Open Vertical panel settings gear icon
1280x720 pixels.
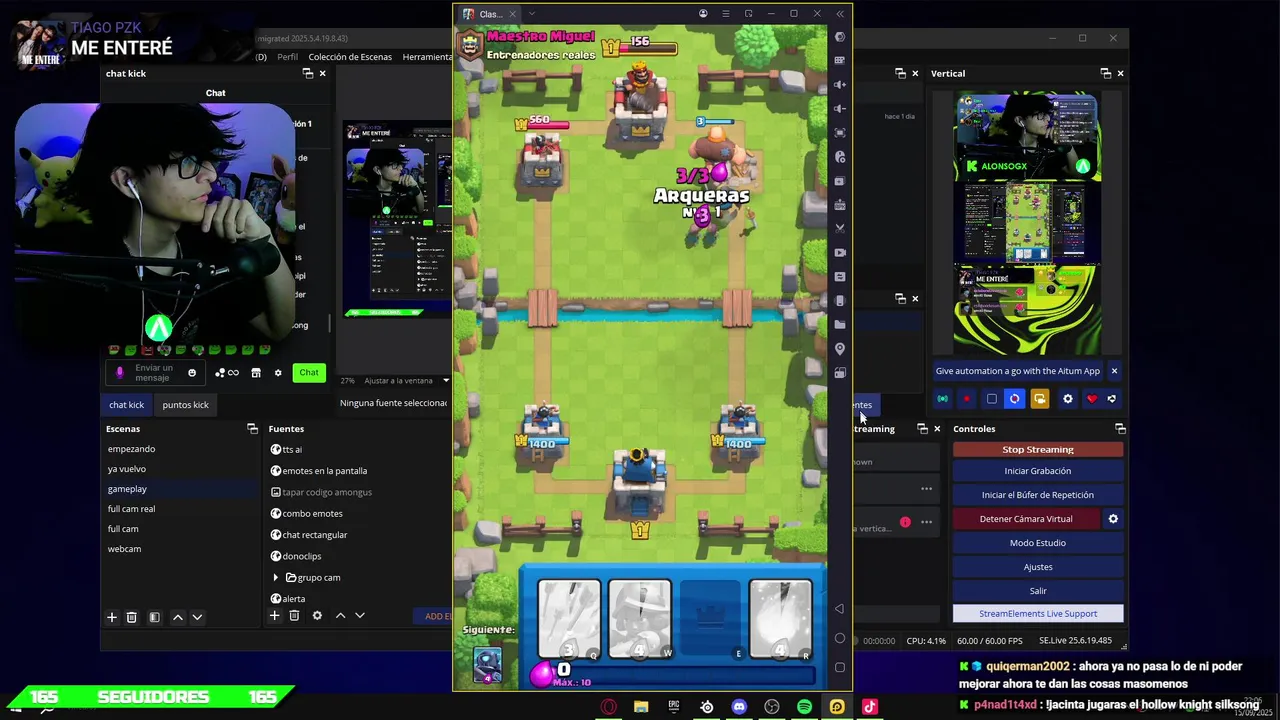tap(1067, 399)
